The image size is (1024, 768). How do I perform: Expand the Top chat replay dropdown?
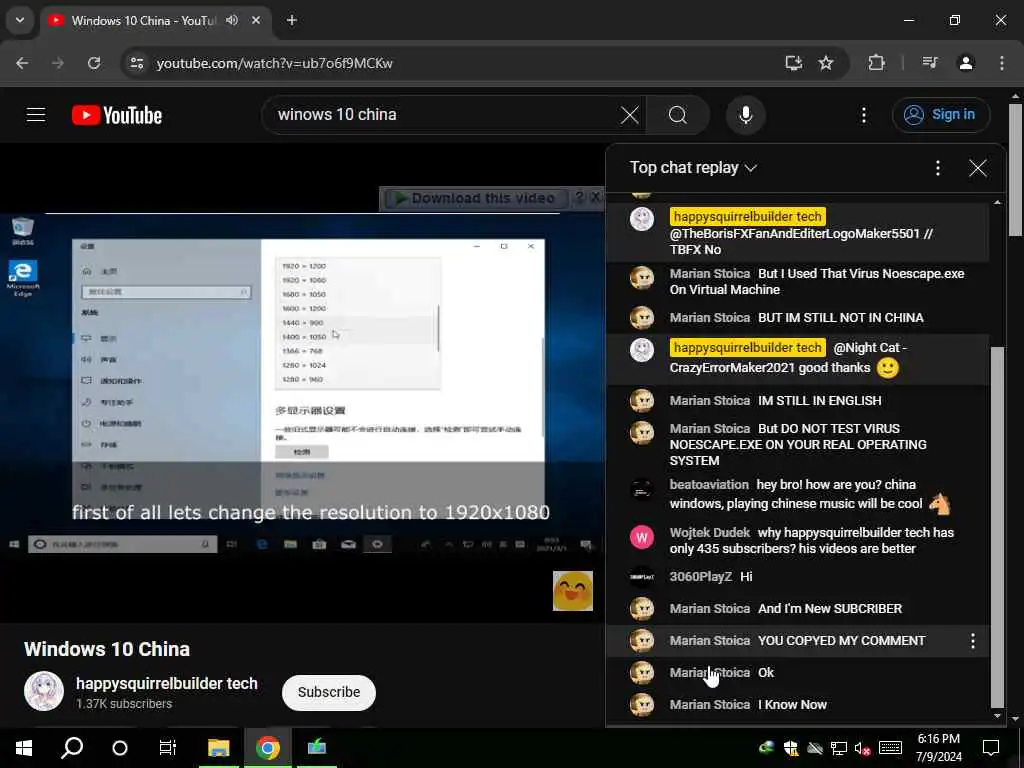pyautogui.click(x=693, y=168)
